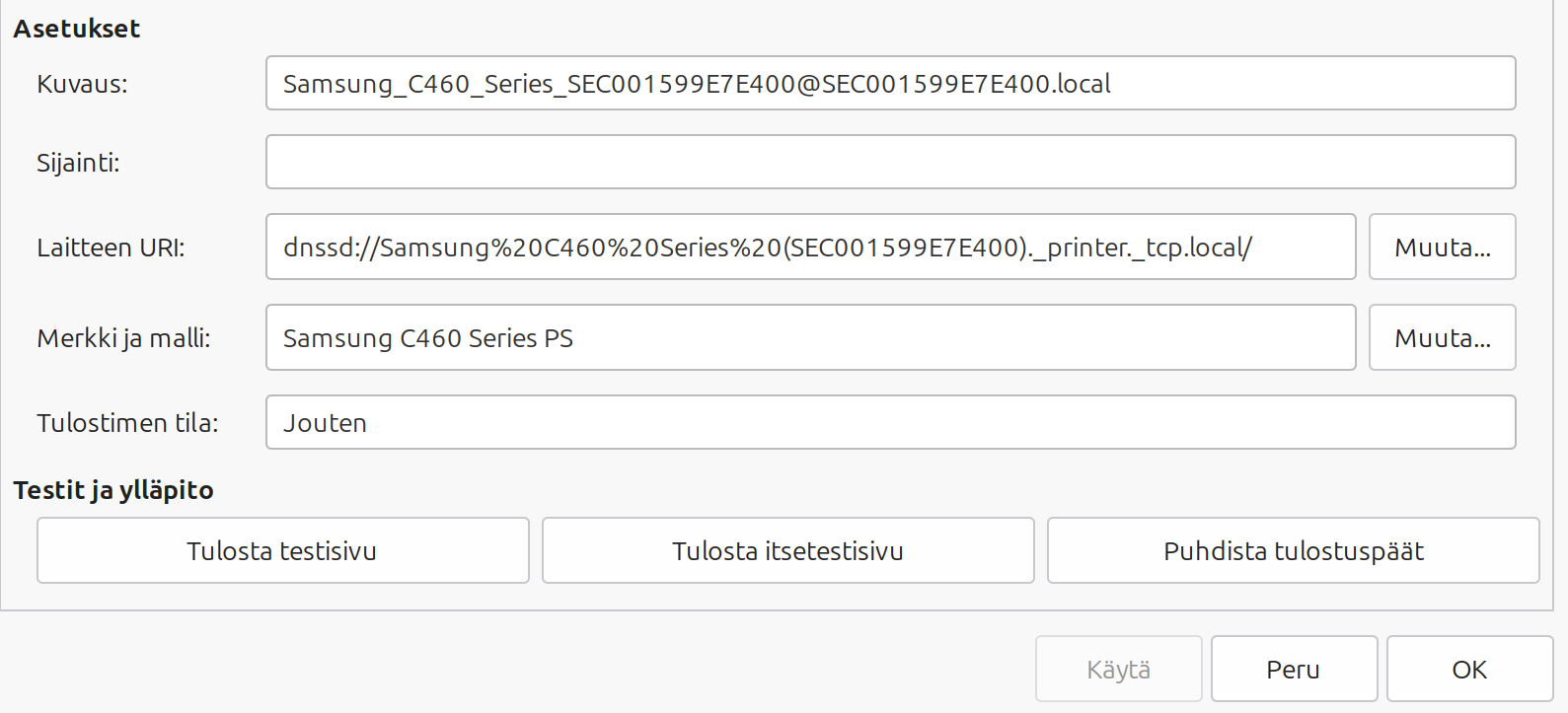The image size is (1568, 713).
Task: Click the Kuvaus description text field
Action: pos(890,83)
